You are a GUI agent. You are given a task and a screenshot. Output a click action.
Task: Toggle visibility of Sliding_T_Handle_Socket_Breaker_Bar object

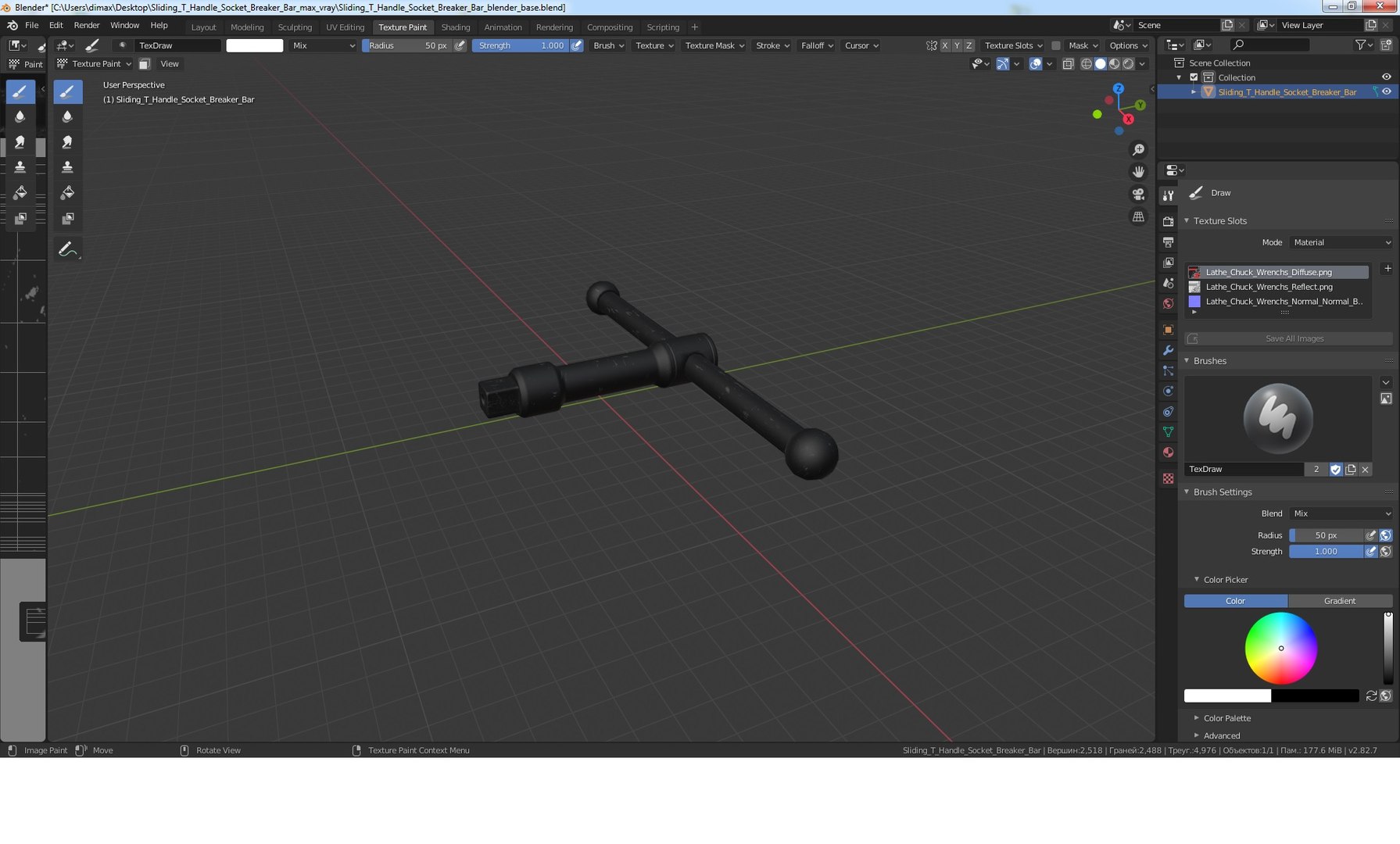point(1386,91)
